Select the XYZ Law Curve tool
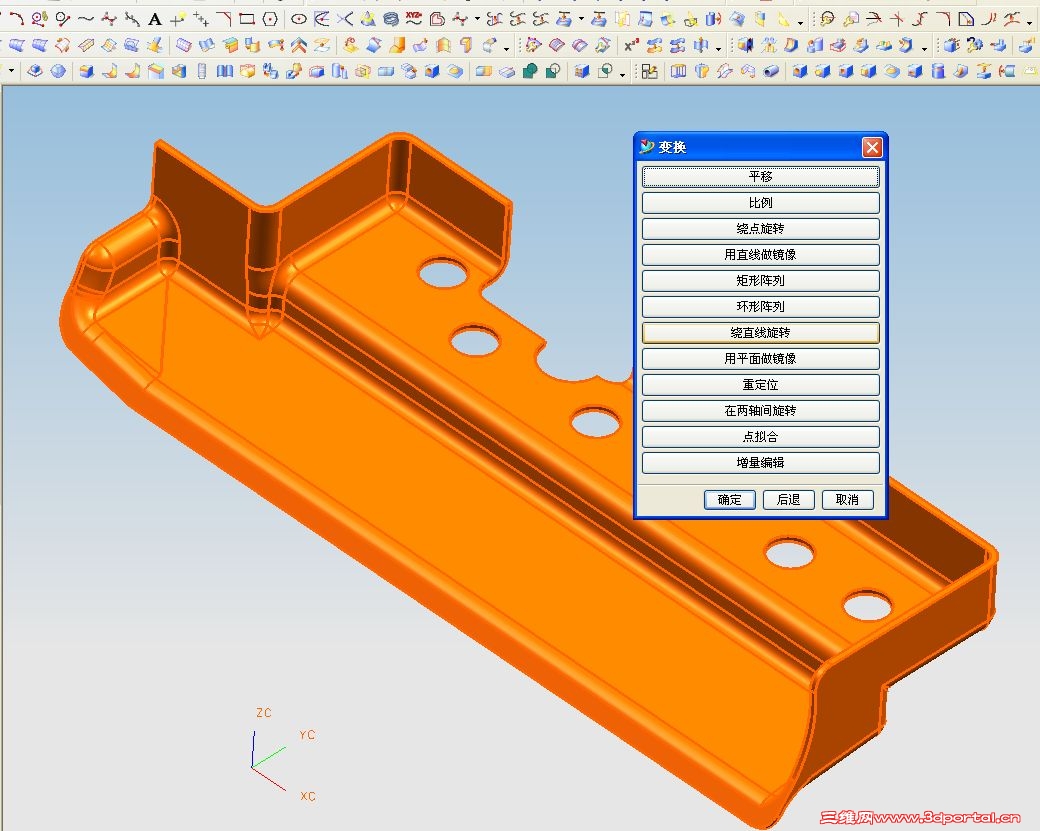1040x831 pixels. [413, 19]
